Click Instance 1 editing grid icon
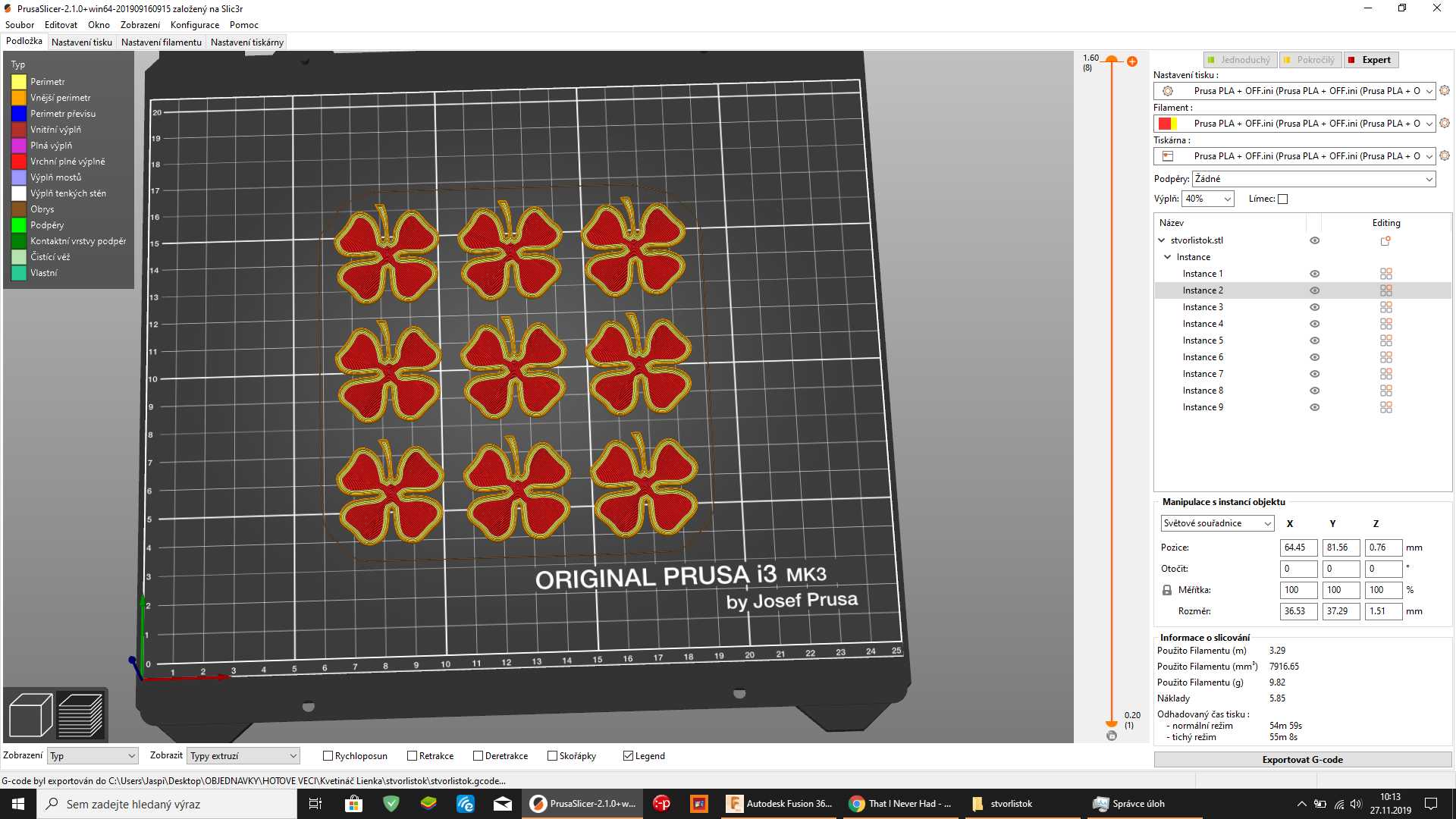Screen dimensions: 1456x819 (x=1386, y=274)
